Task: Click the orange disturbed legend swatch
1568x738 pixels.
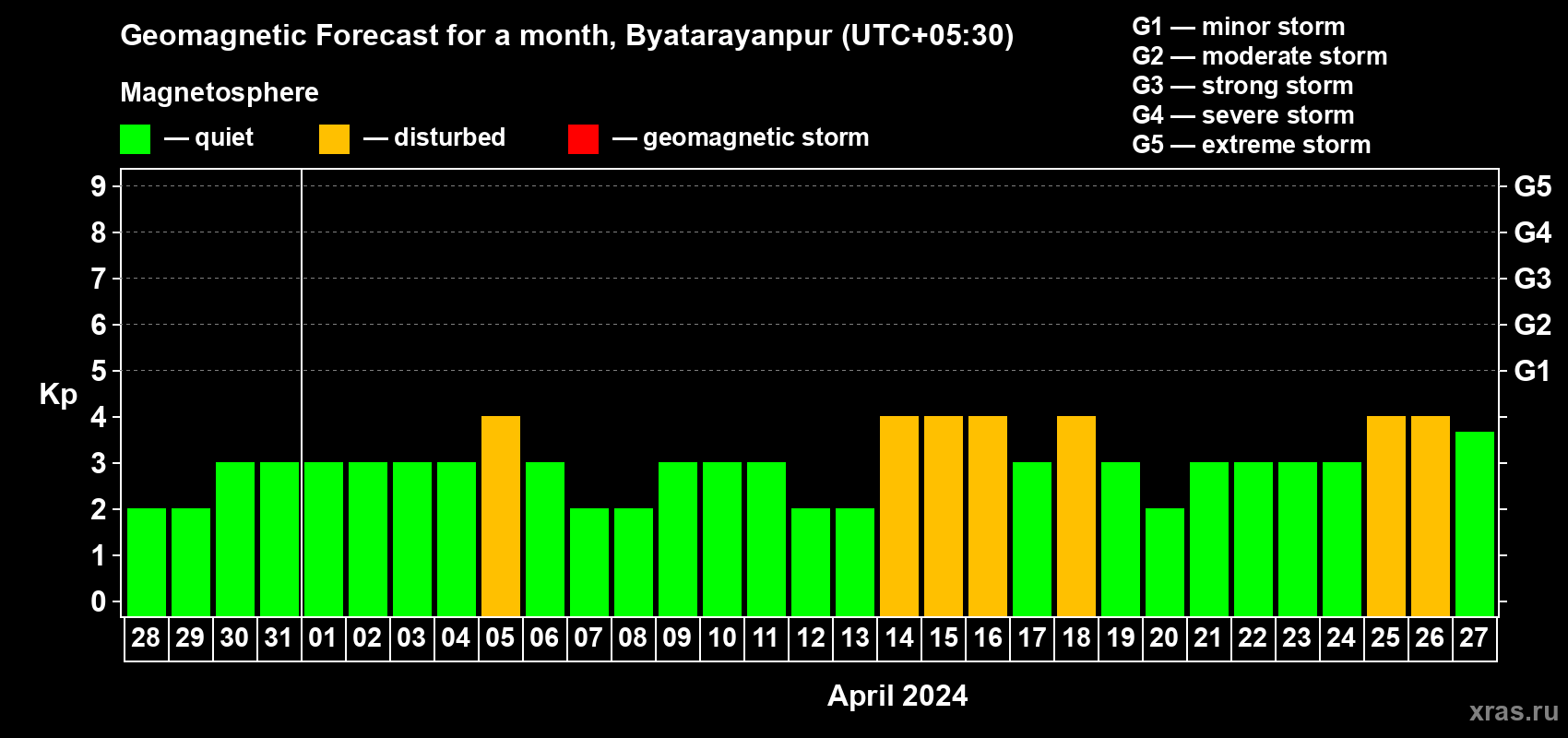Action: coord(334,139)
